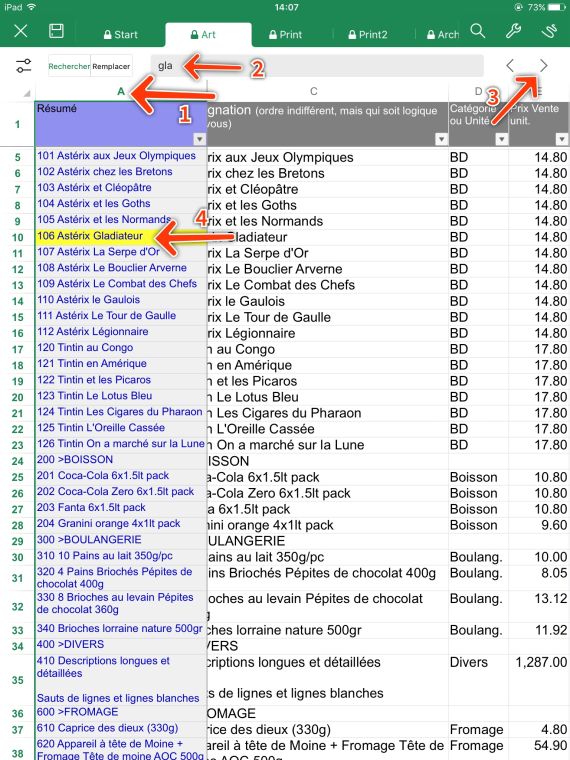Select the Résumé header cell
This screenshot has width=570, height=760.
[x=121, y=124]
